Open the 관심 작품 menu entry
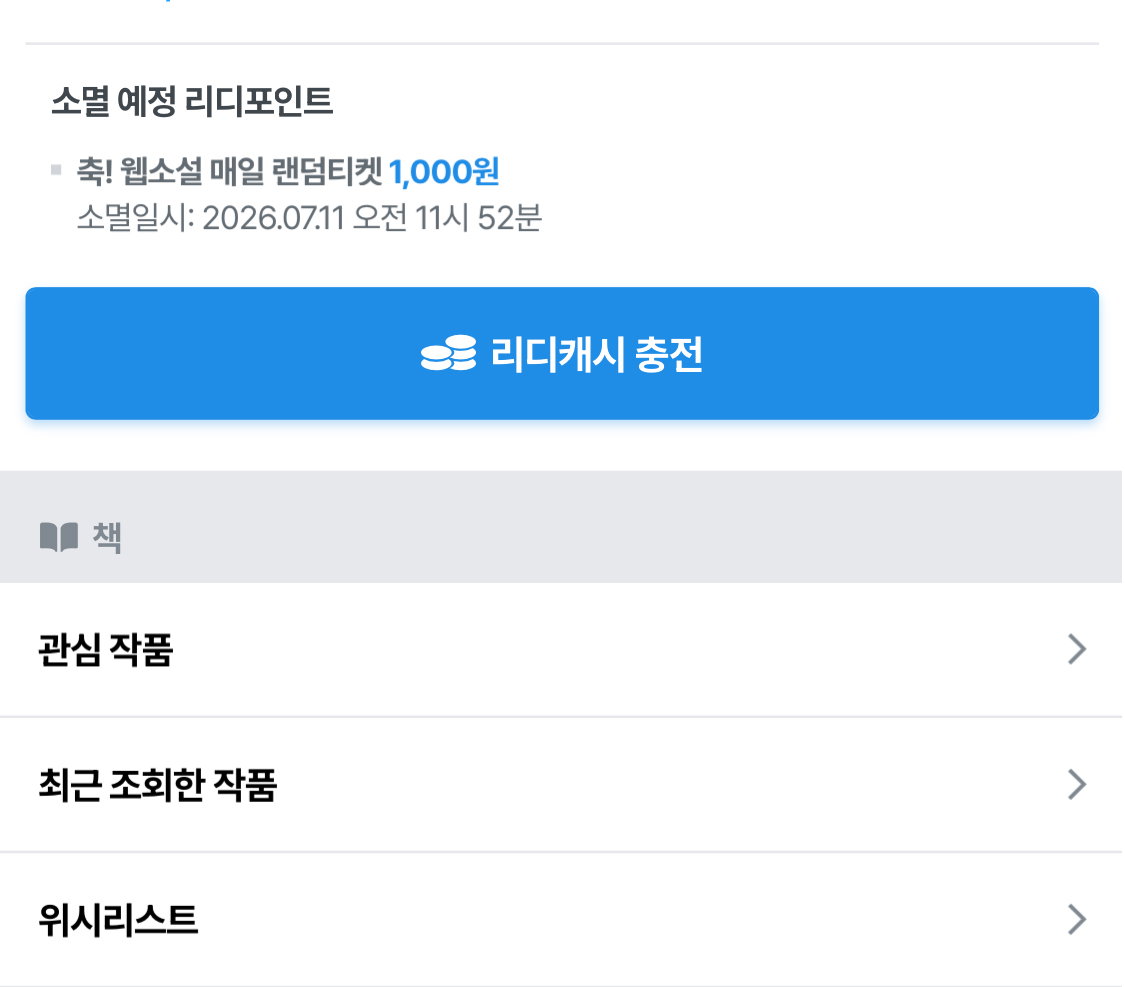Screen dimensions: 1125x987 [562, 650]
